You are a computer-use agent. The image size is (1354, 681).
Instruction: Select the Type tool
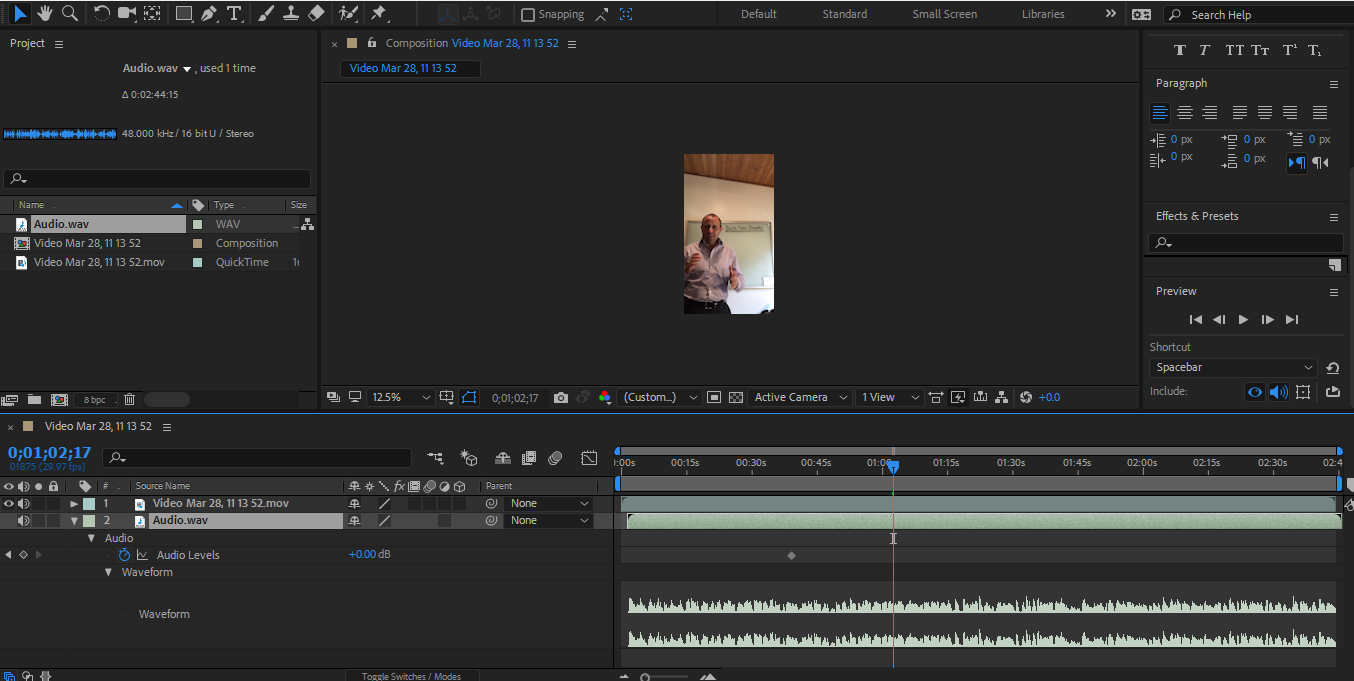tap(236, 13)
